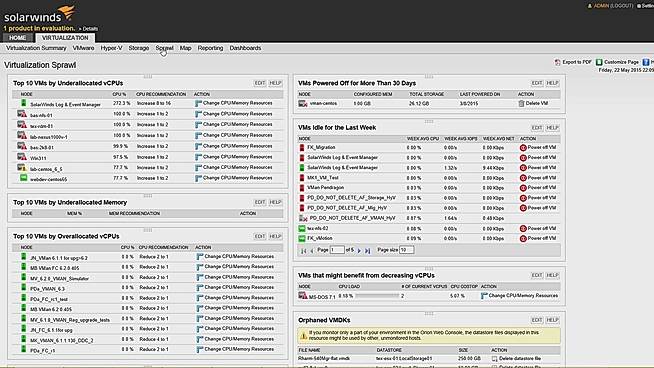Click Power off VM icon for MK1_VM_Test
Screen dimensions: 654x368
(523, 178)
